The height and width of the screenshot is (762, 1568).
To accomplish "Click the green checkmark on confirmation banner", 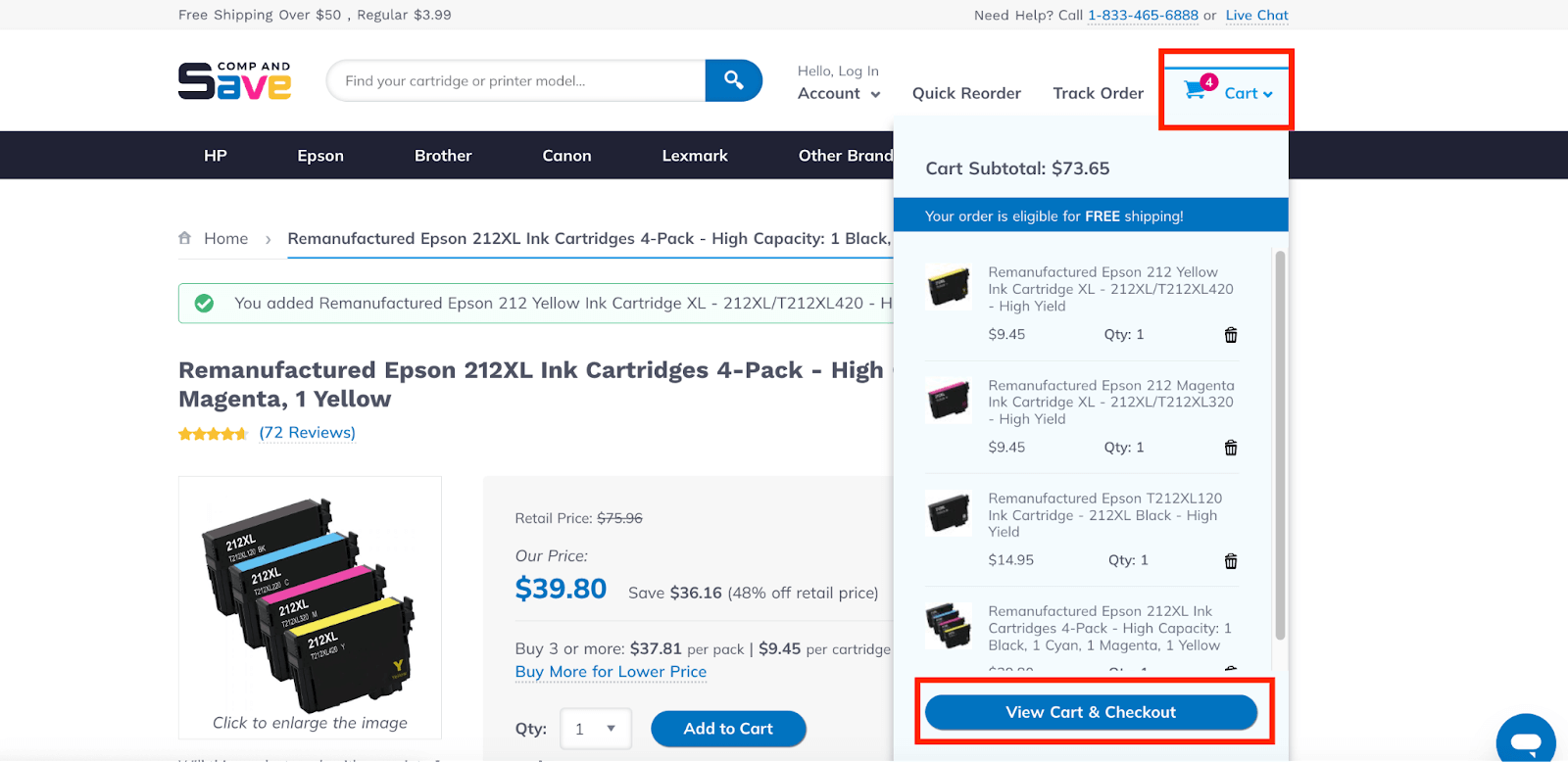I will [x=203, y=303].
